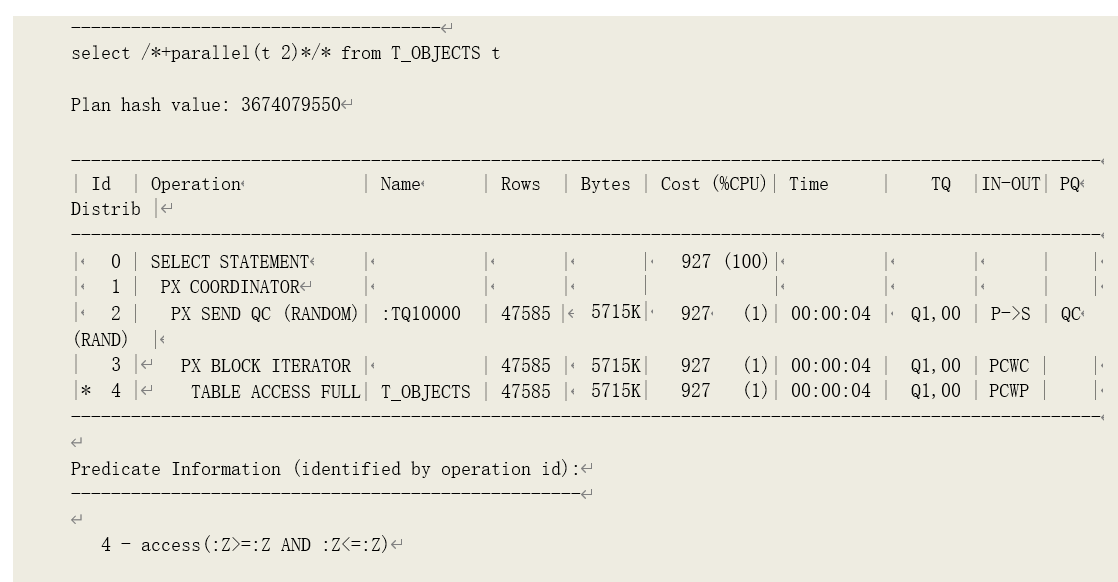The width and height of the screenshot is (1118, 582).
Task: Select the PX COORDINATOR operation text
Action: (x=229, y=288)
